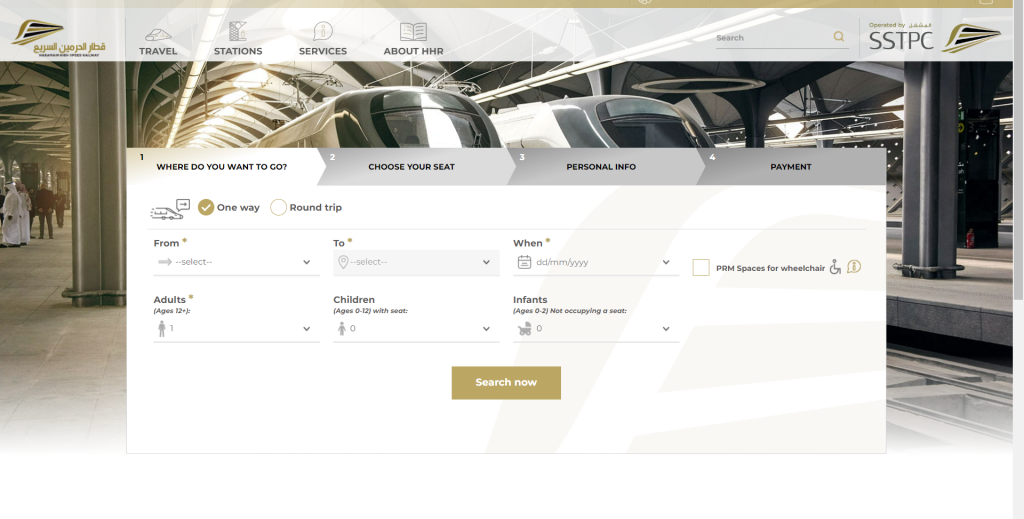Go to the Choose Your Seat step
Viewport: 1024px width, 519px height.
pos(411,166)
